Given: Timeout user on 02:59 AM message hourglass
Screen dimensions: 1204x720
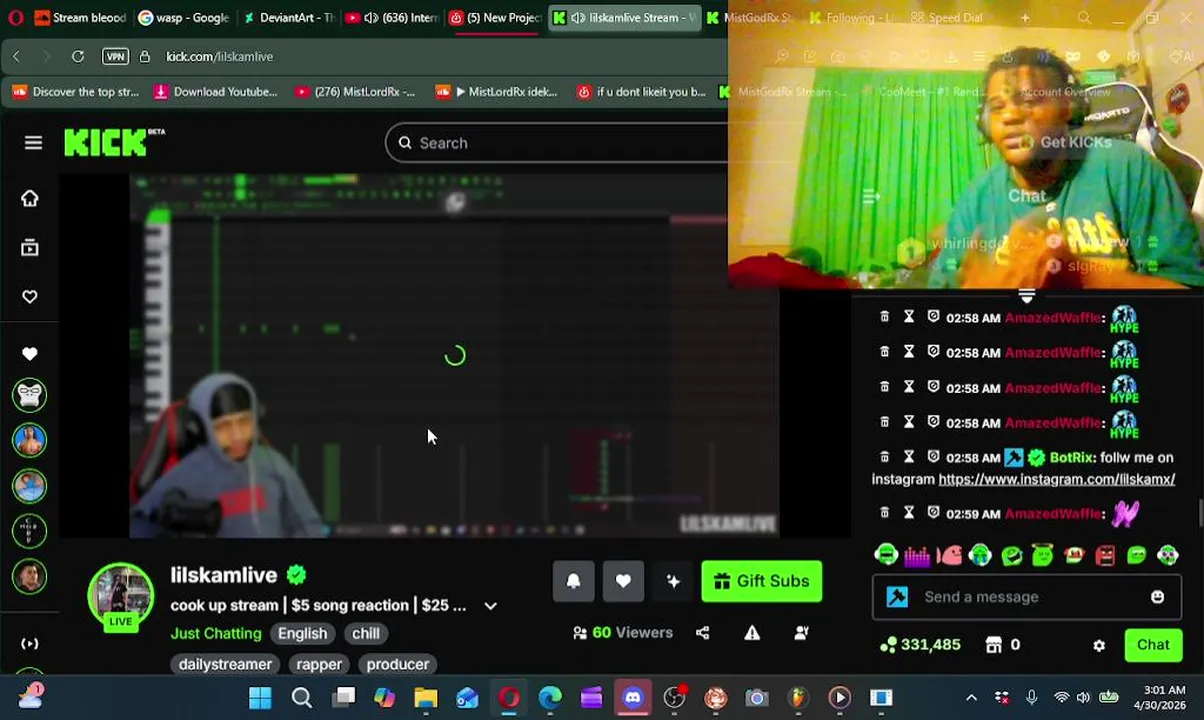Looking at the screenshot, I should [x=909, y=512].
